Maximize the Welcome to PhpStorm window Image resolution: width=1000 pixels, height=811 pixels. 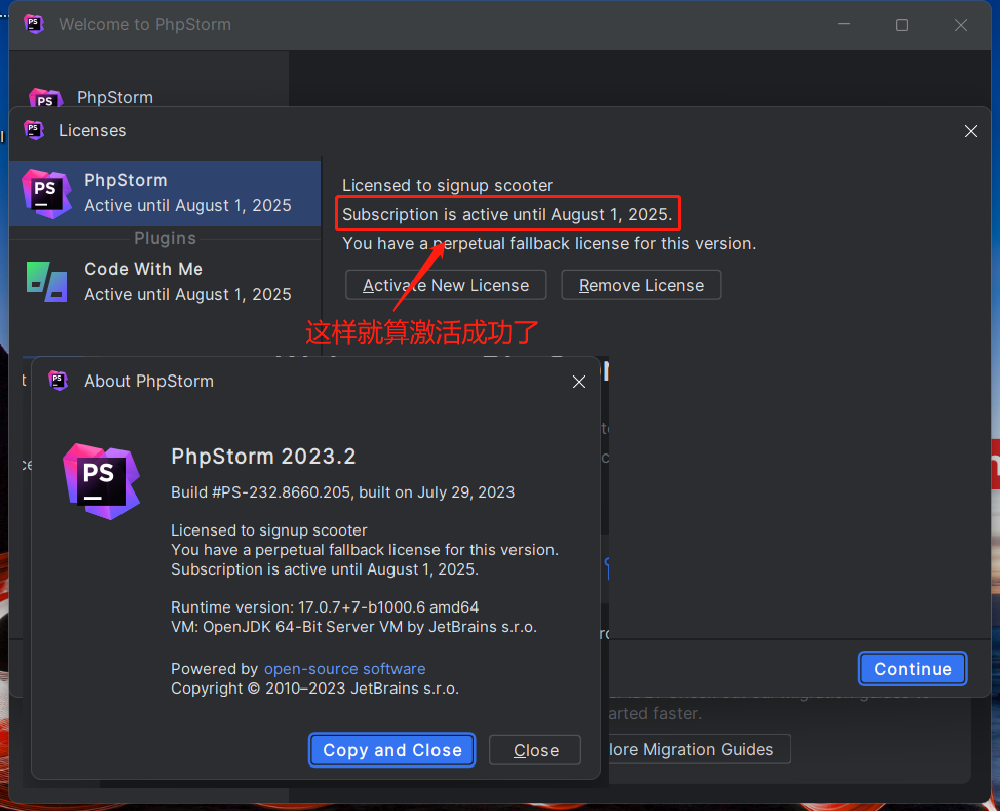902,25
